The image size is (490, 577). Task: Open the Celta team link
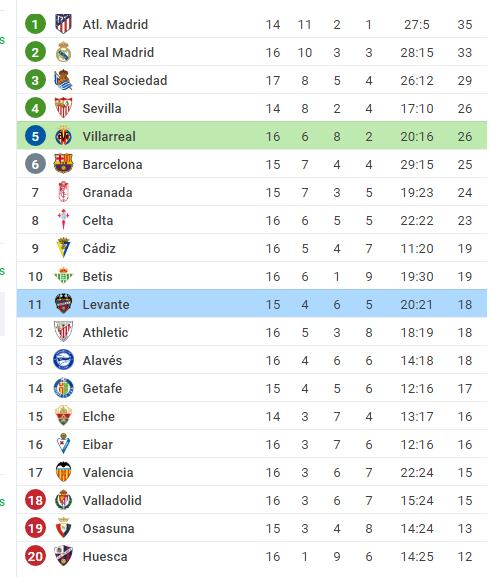point(98,220)
